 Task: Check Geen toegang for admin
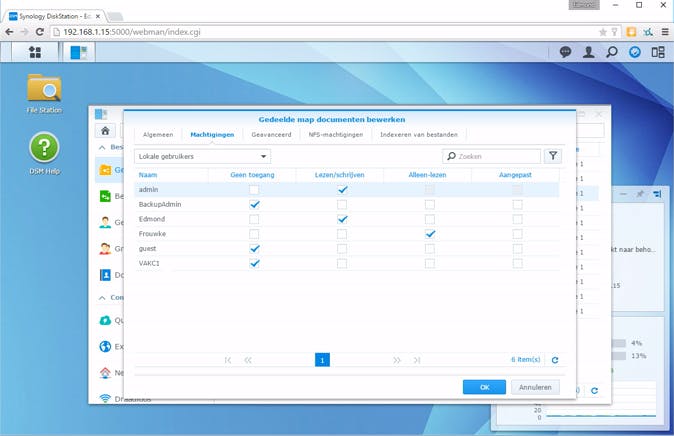254,190
